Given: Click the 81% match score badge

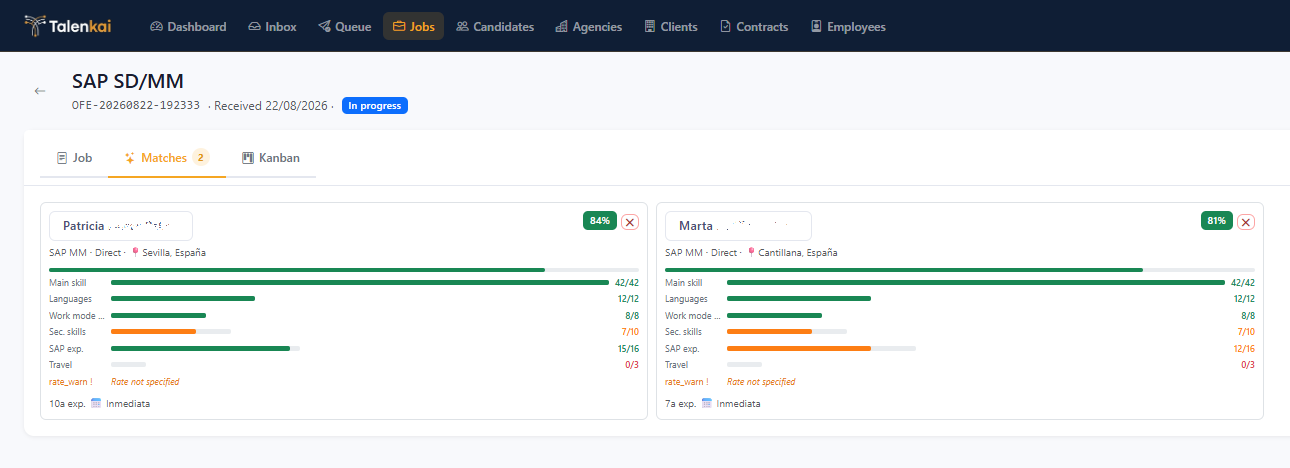Looking at the screenshot, I should pyautogui.click(x=1216, y=221).
